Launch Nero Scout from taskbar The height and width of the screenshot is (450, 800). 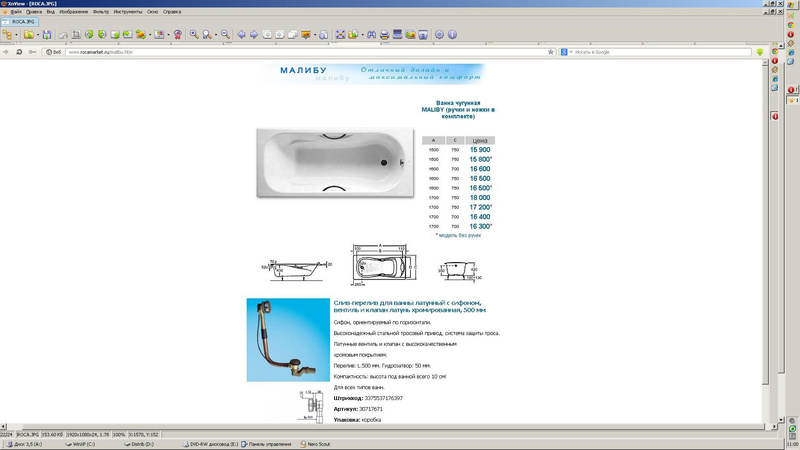(x=315, y=444)
